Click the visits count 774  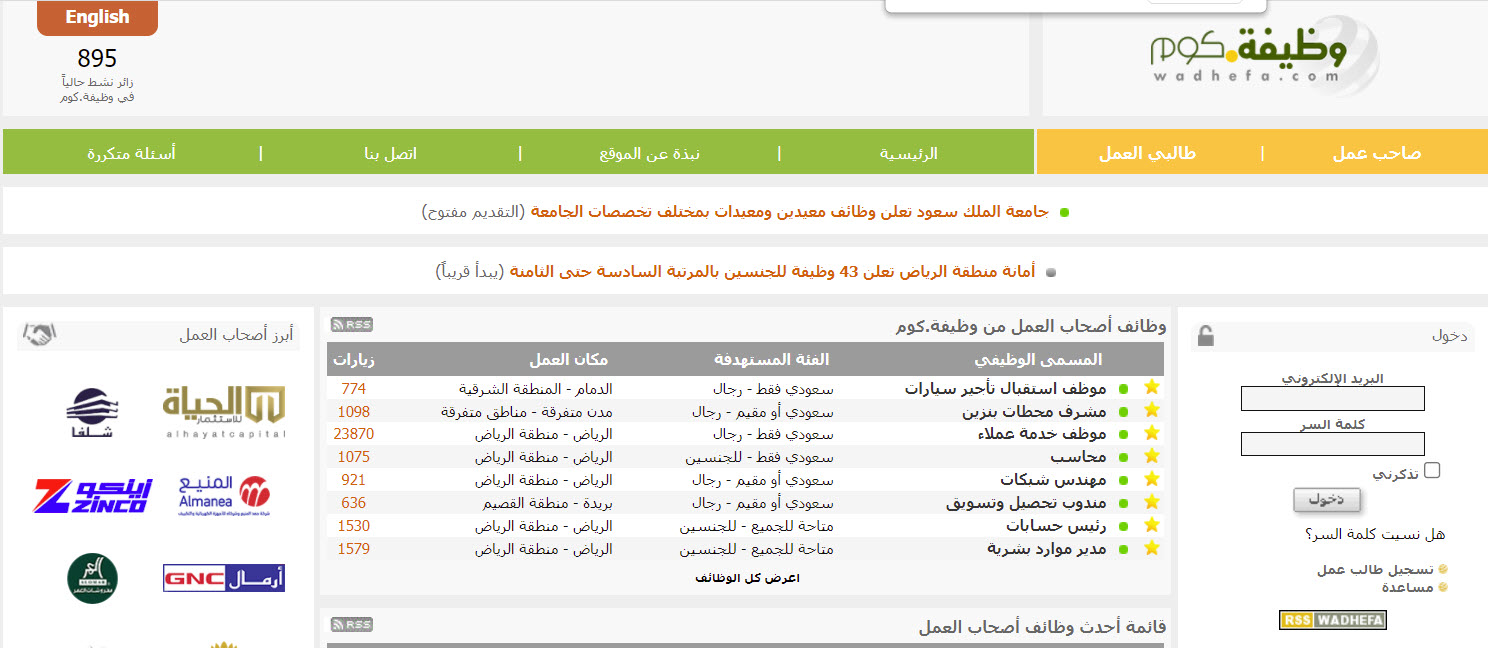(354, 388)
